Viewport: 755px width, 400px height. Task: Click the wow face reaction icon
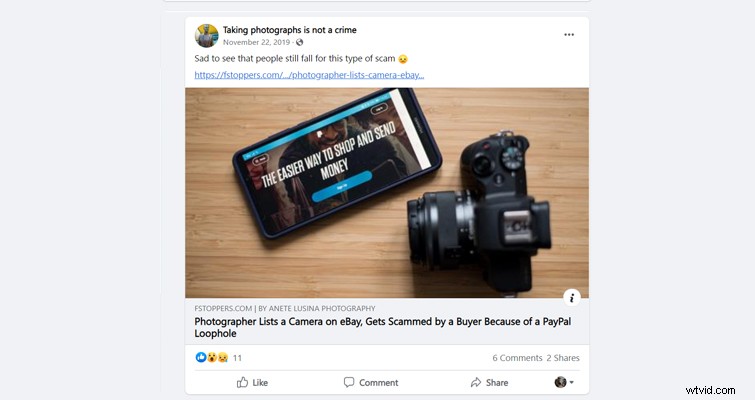click(211, 357)
